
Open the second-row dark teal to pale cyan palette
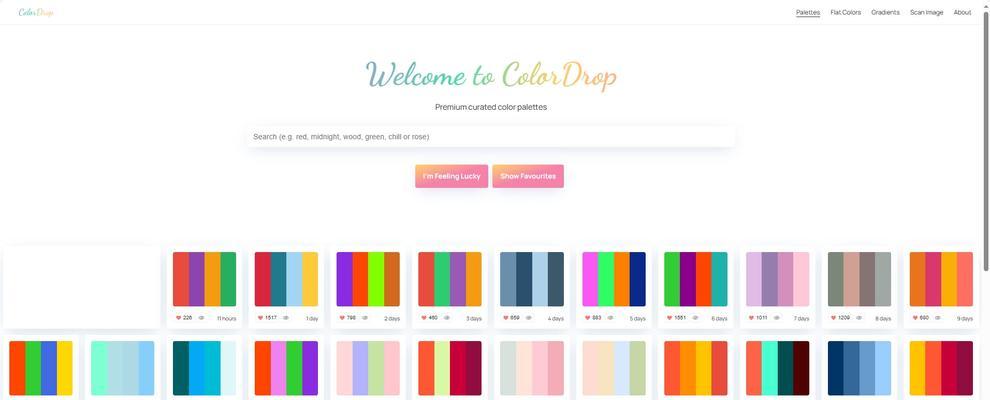[205, 368]
